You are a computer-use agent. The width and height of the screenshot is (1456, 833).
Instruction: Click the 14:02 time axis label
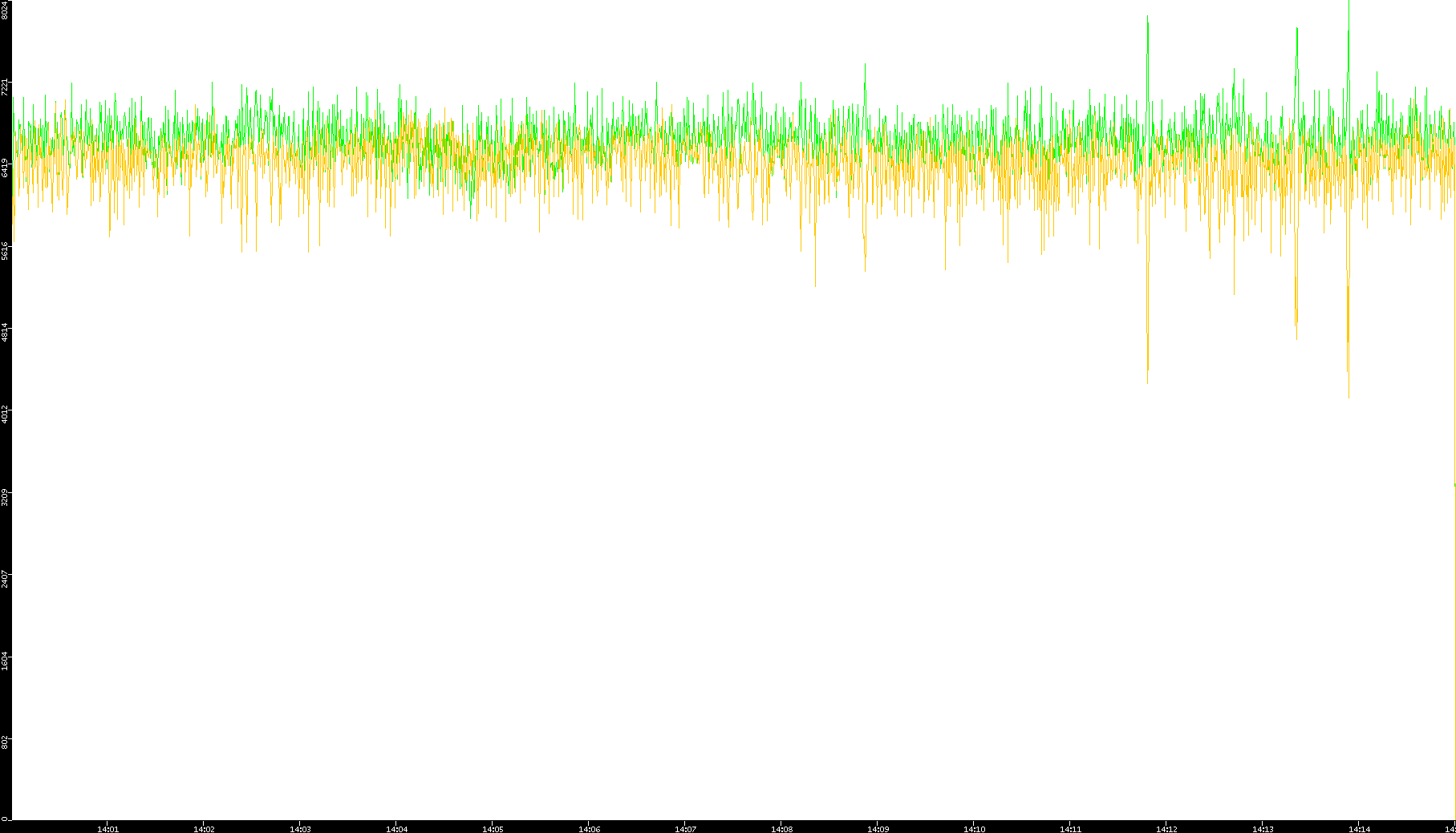click(204, 829)
